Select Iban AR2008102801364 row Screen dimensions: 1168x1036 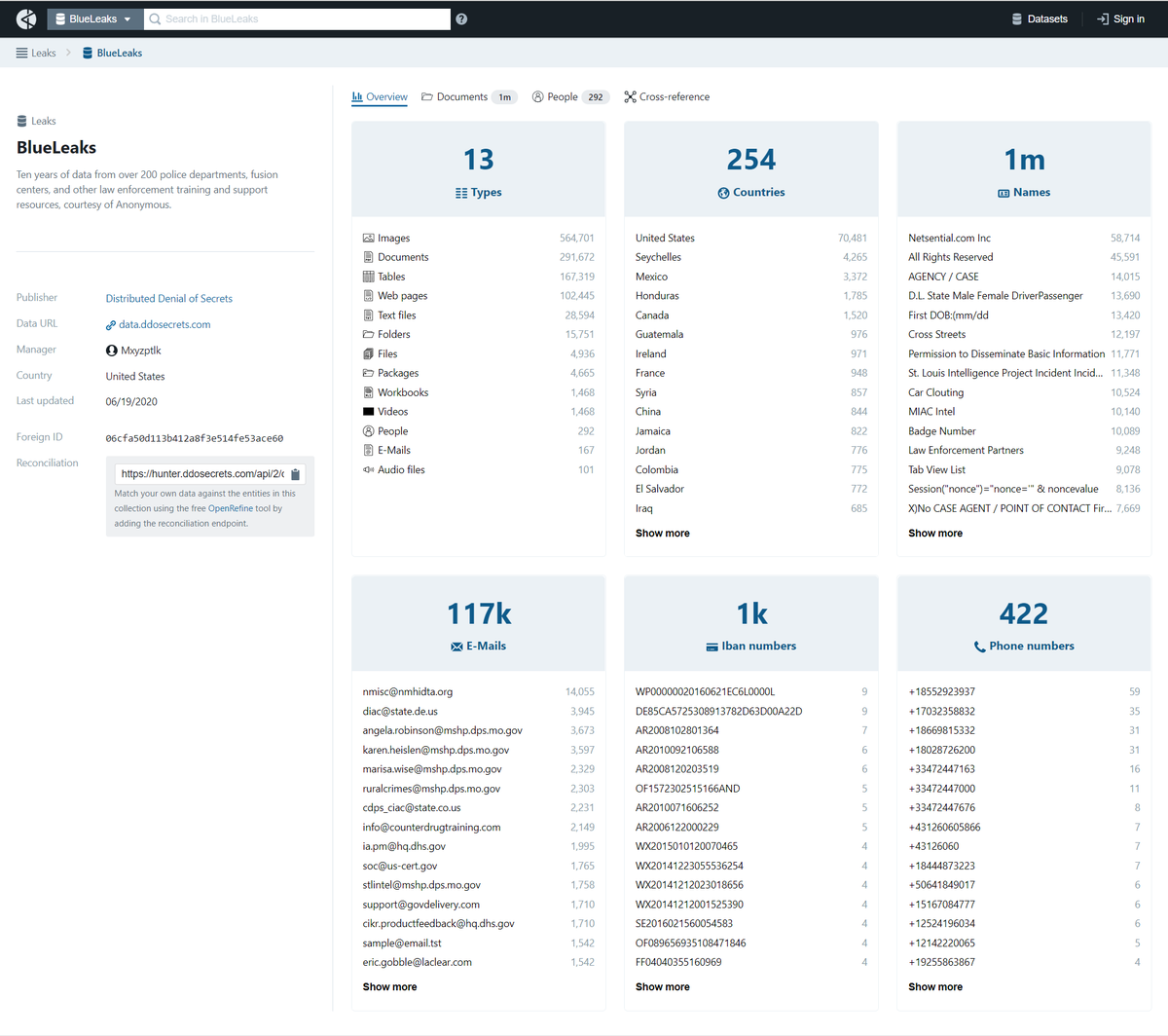click(751, 730)
